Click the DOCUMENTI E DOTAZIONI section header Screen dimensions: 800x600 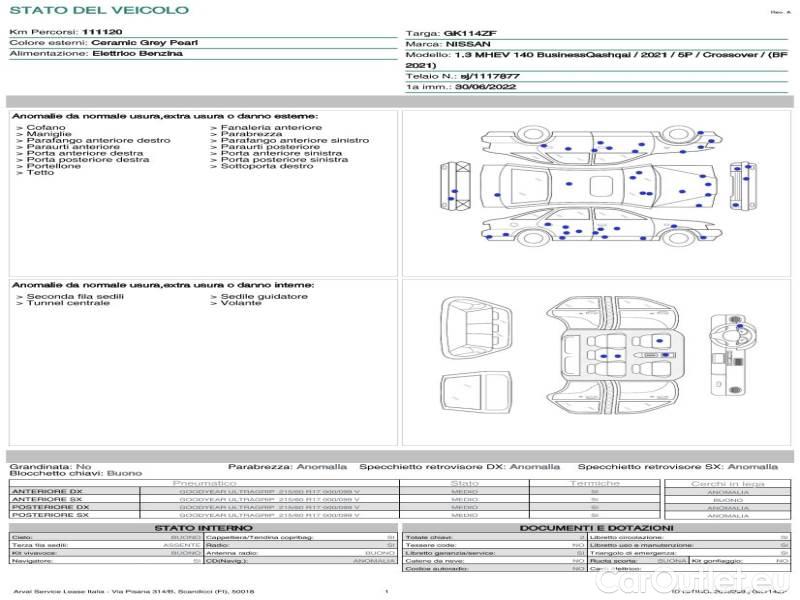pyautogui.click(x=595, y=527)
